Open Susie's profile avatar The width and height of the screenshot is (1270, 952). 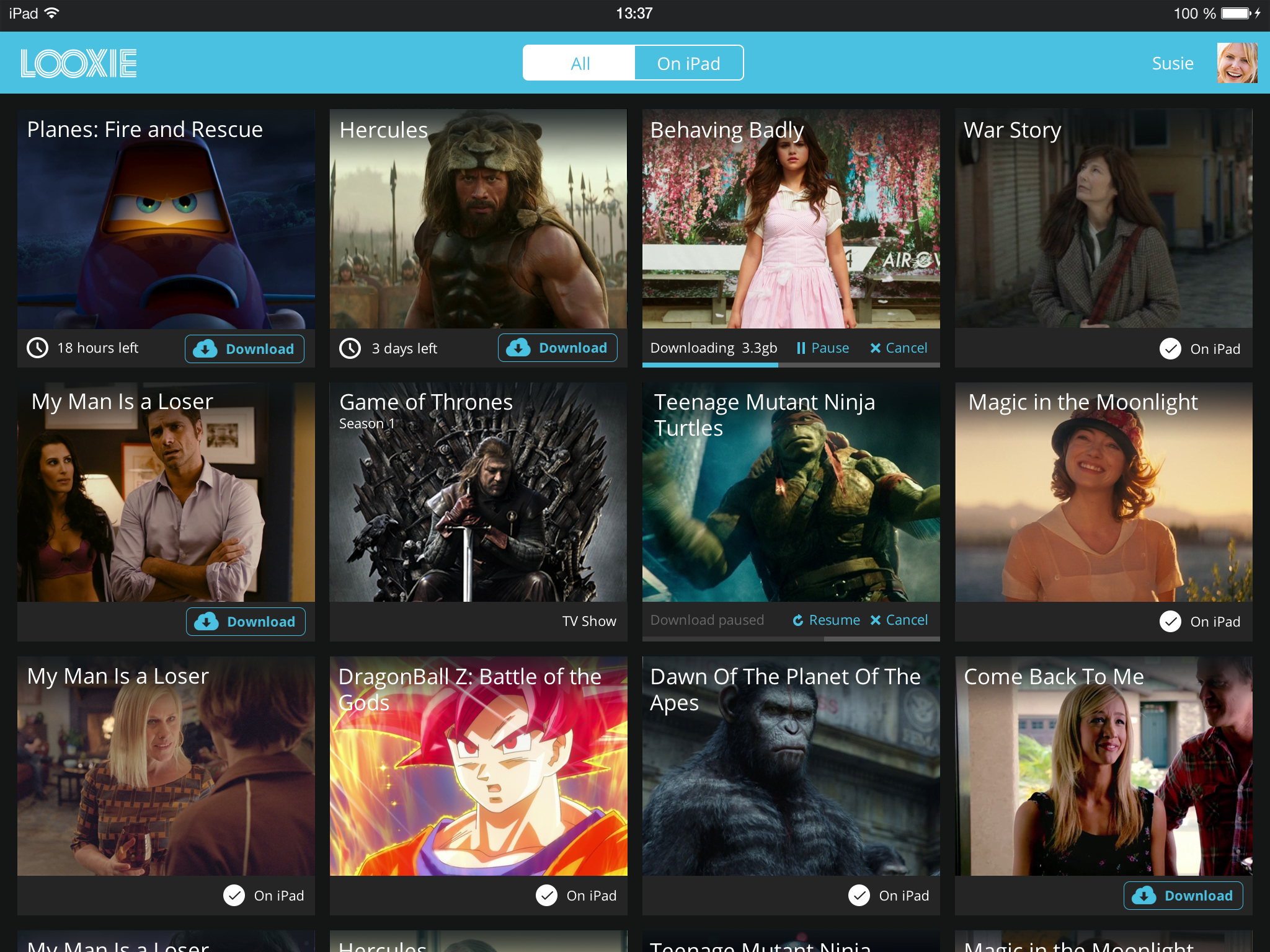click(x=1237, y=63)
